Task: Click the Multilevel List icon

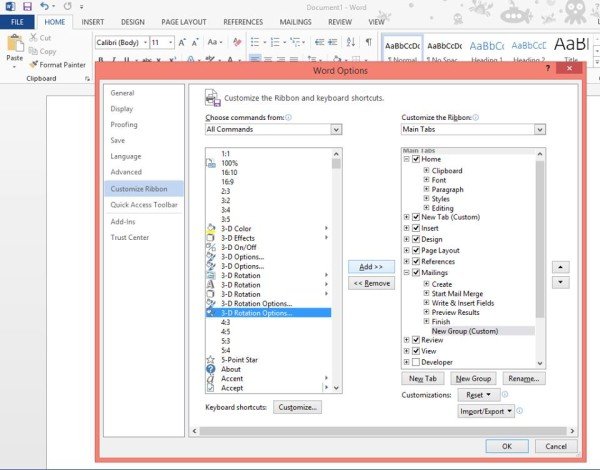Action: coord(295,42)
